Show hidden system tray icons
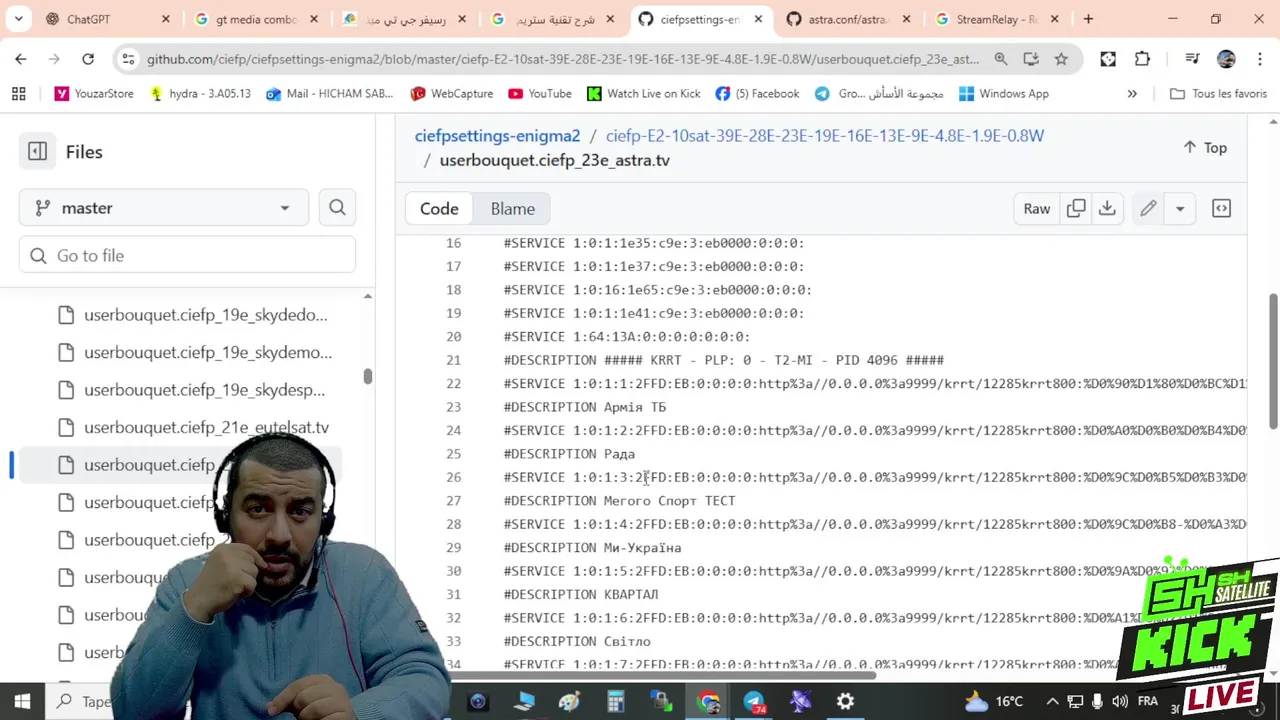1280x720 pixels. tap(1052, 701)
